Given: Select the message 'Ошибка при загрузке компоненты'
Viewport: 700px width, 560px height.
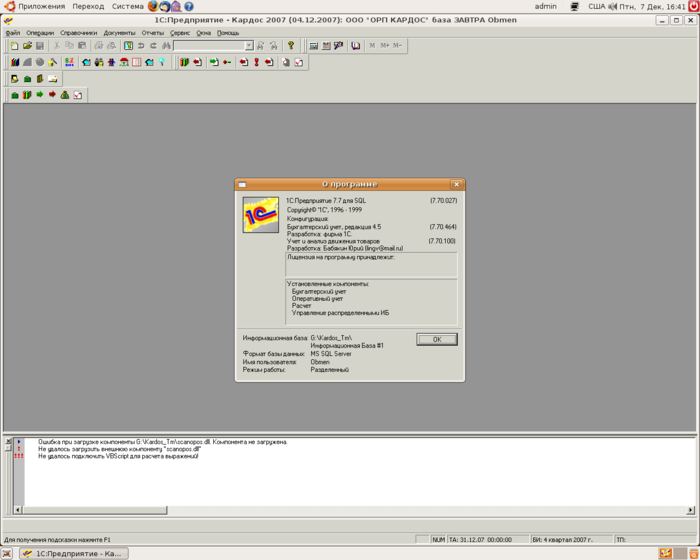Looking at the screenshot, I should point(163,442).
